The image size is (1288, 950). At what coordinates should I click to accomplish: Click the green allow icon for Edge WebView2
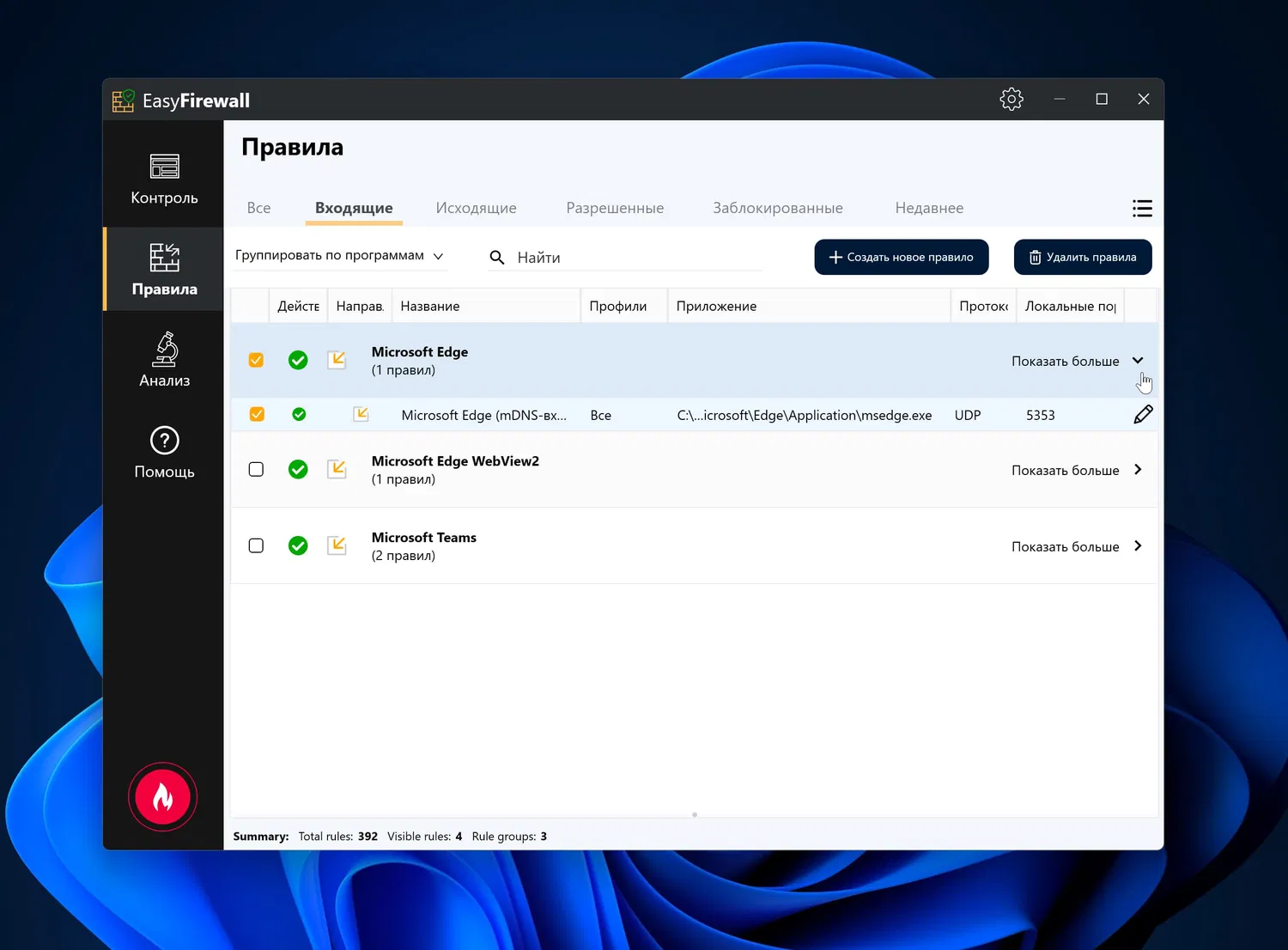coord(298,469)
